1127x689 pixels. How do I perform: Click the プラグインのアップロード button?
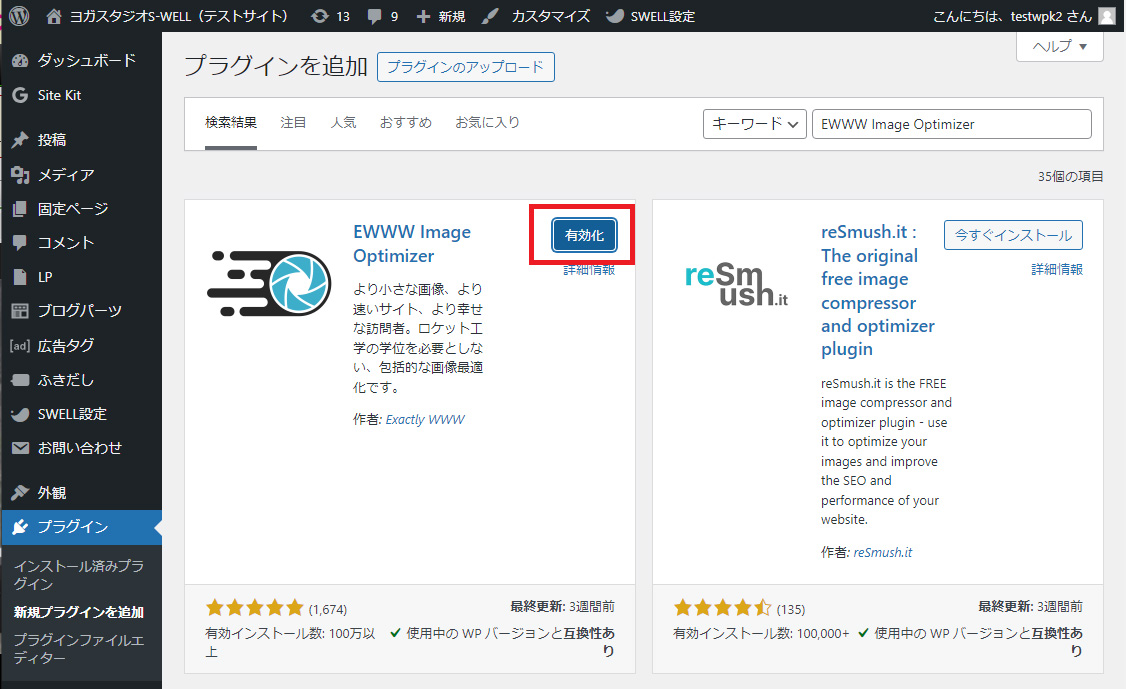pyautogui.click(x=466, y=67)
